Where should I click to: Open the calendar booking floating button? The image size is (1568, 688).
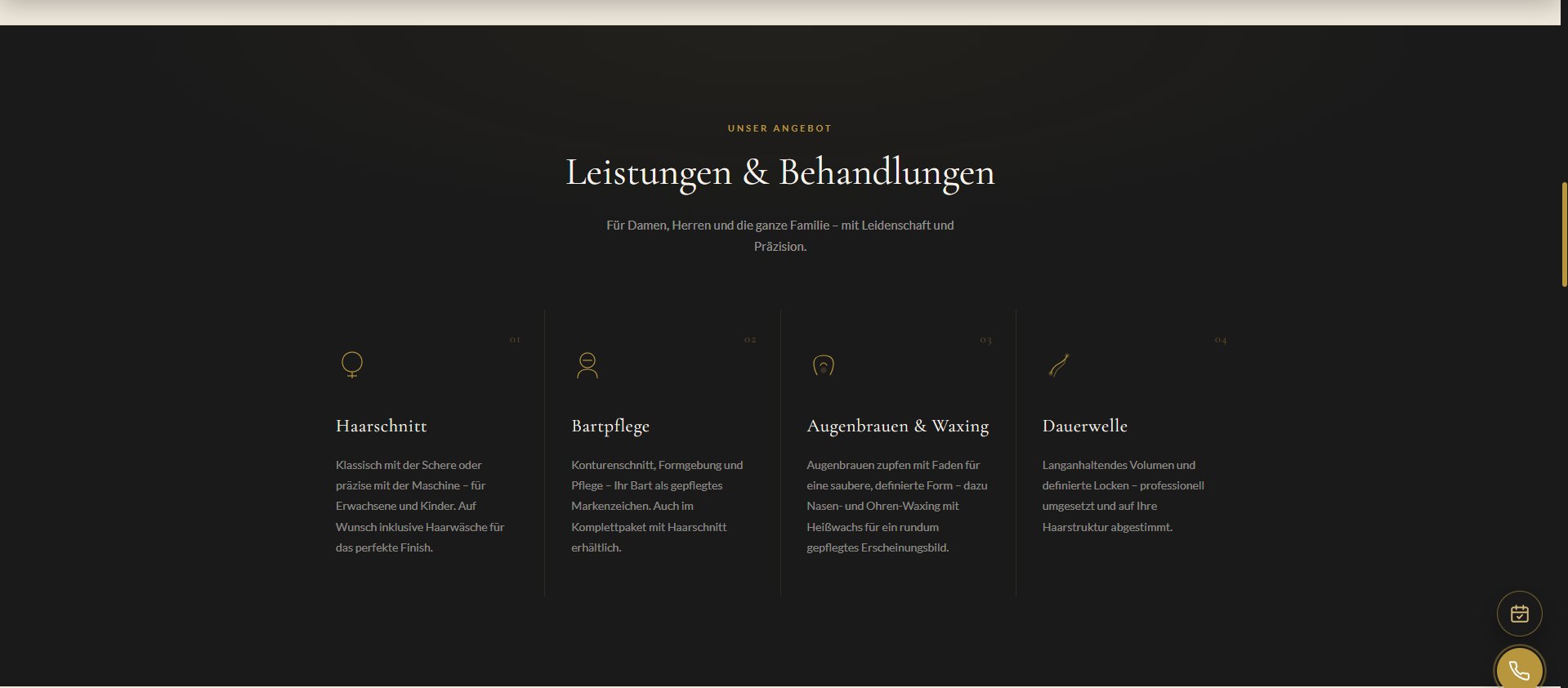[1519, 614]
